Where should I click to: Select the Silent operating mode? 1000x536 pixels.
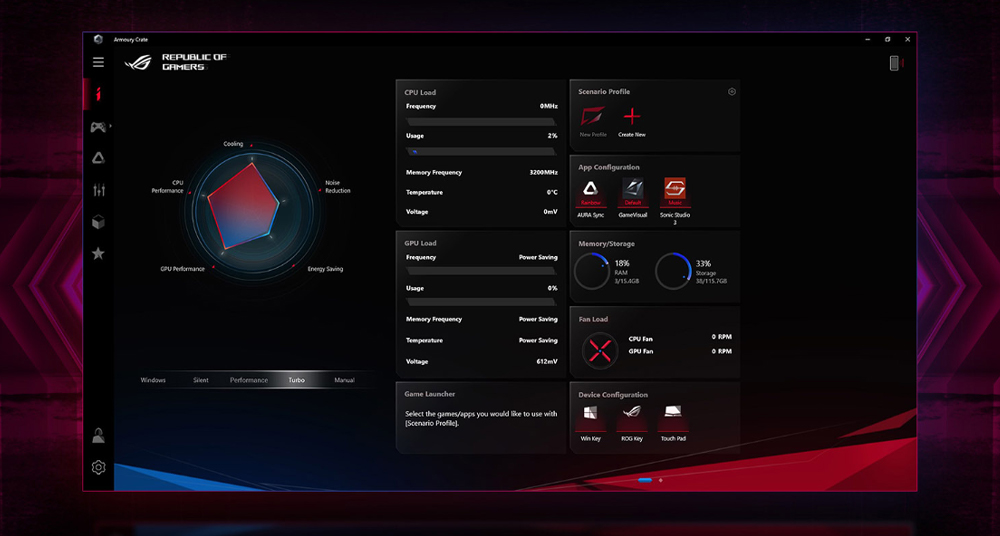point(201,380)
